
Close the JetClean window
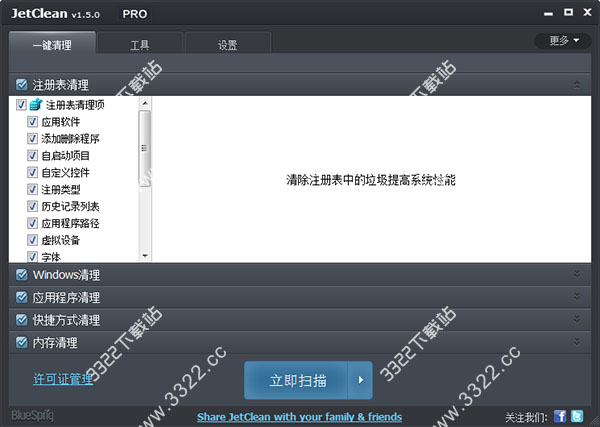pos(587,12)
